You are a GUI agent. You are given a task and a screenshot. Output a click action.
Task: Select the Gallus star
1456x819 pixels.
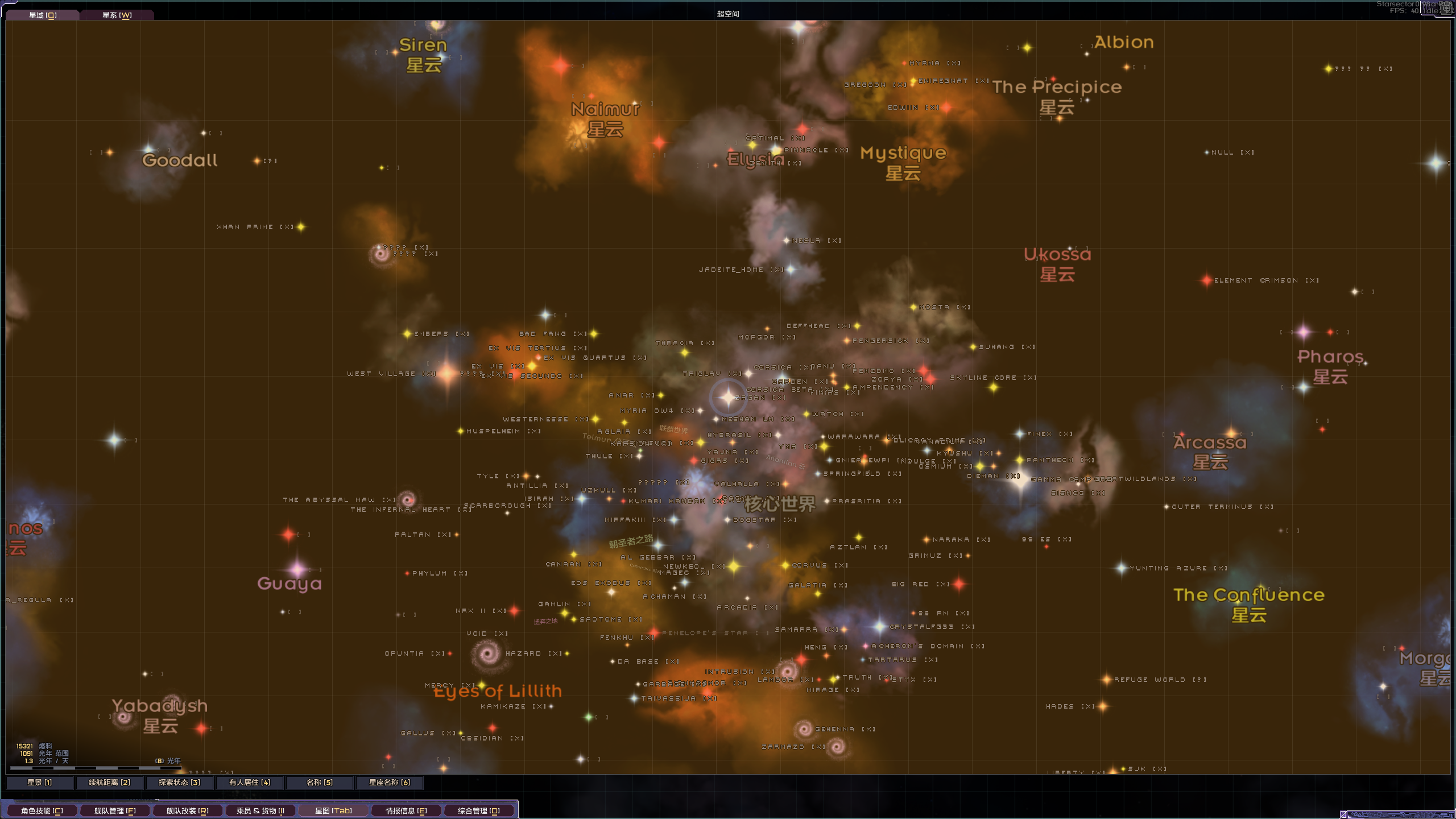click(x=461, y=733)
